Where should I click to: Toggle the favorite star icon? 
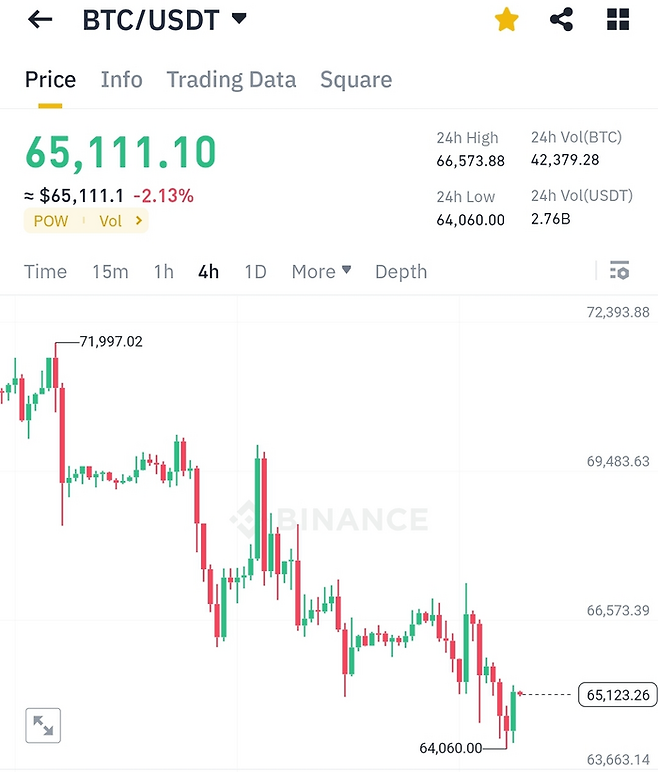click(x=506, y=19)
